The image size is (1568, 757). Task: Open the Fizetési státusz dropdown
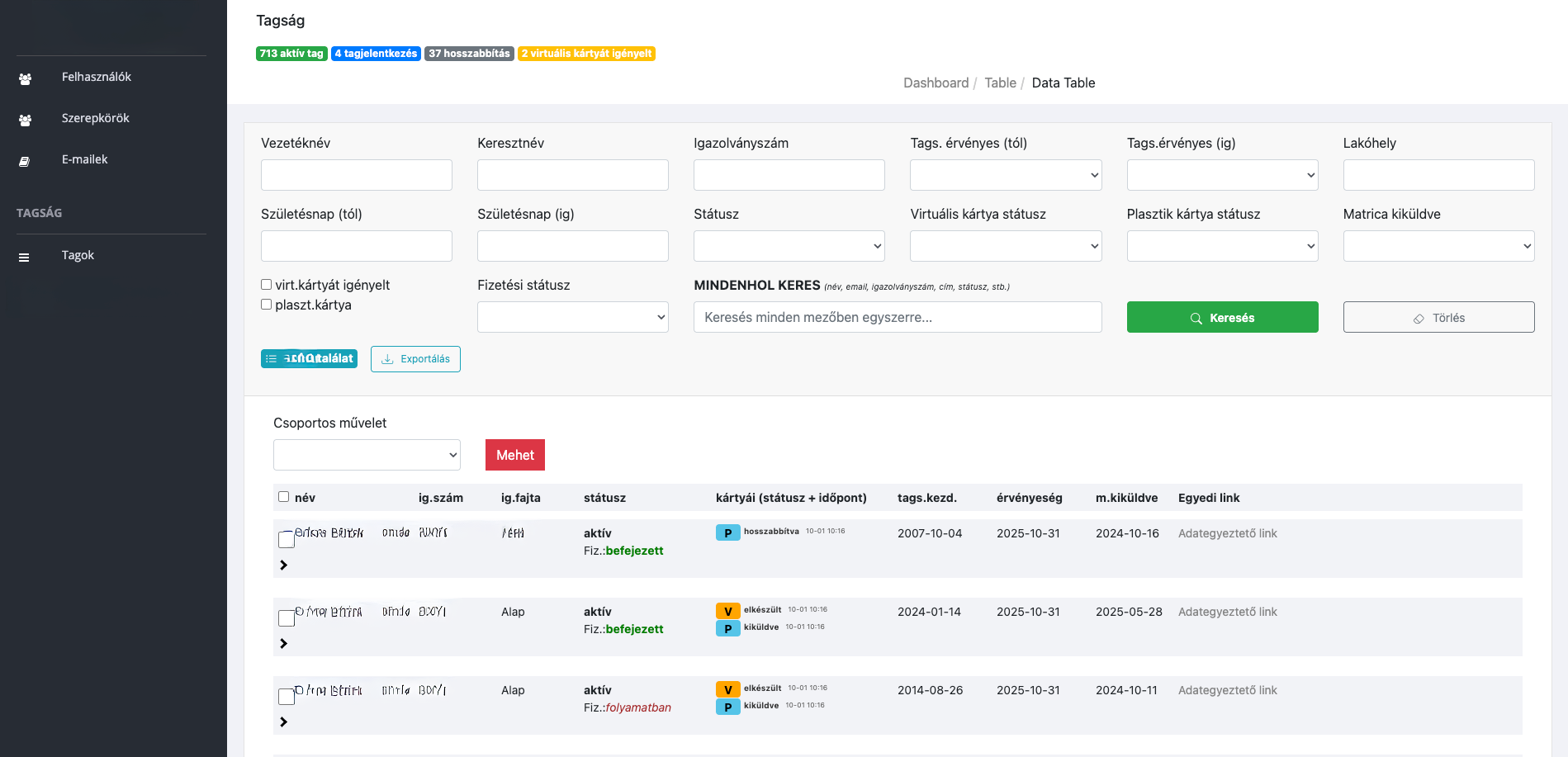point(572,317)
